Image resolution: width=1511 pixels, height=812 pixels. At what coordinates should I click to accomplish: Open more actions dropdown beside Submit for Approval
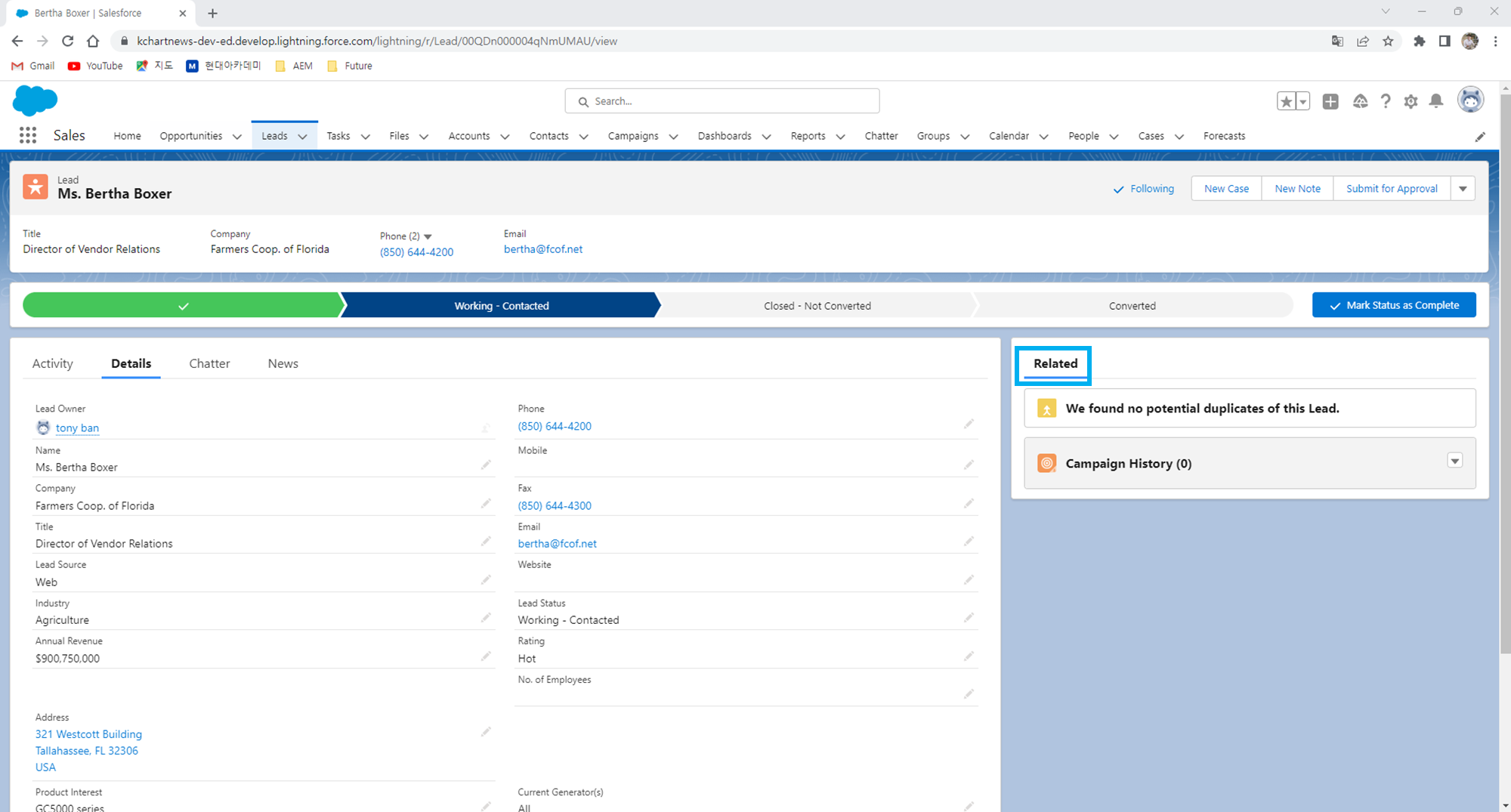[1463, 189]
